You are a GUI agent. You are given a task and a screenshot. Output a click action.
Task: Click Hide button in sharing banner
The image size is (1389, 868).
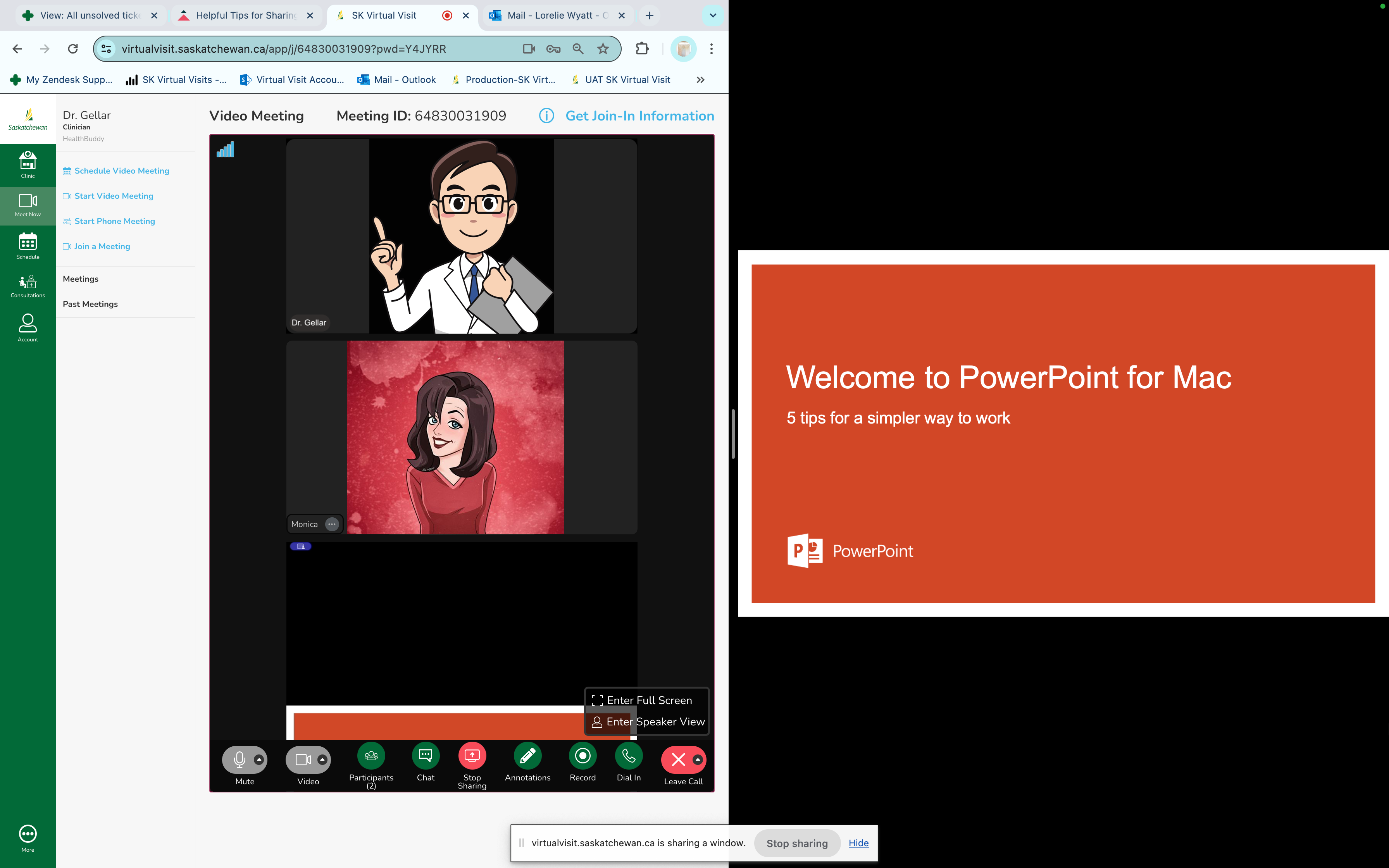(x=858, y=843)
